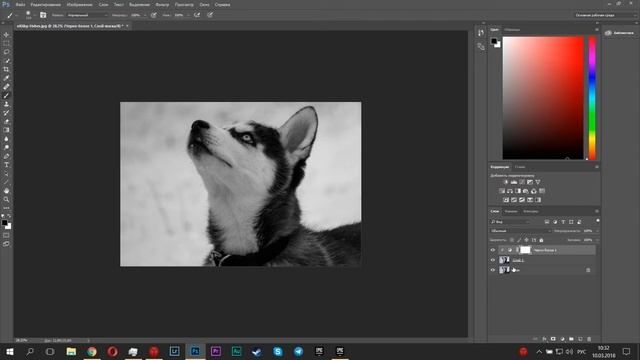Screen dimensions: 640x360
Task: Toggle pressure for opacity button
Action: click(x=154, y=15)
